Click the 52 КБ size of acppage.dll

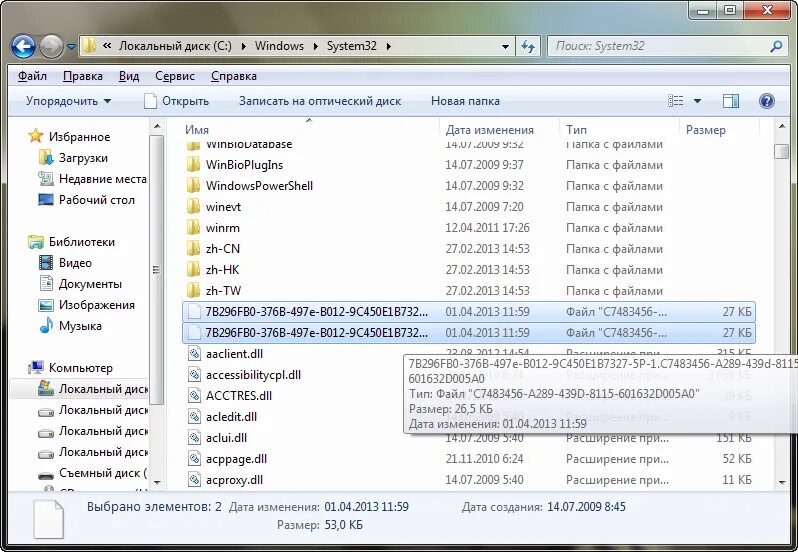click(x=736, y=459)
